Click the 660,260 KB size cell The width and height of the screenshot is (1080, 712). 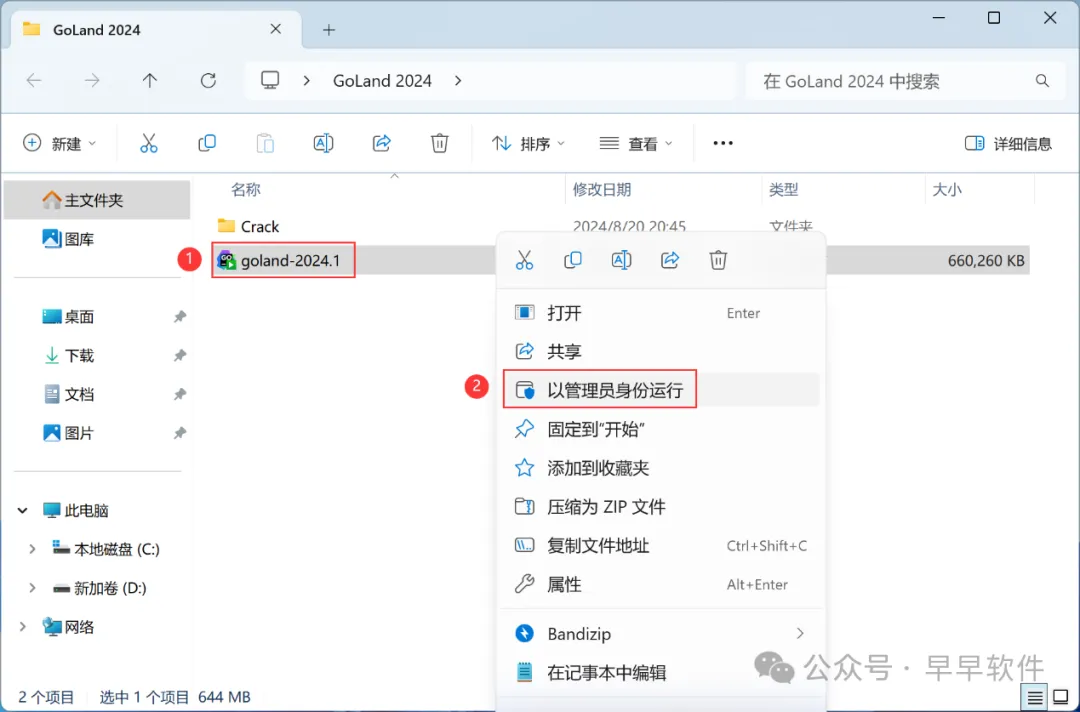986,260
